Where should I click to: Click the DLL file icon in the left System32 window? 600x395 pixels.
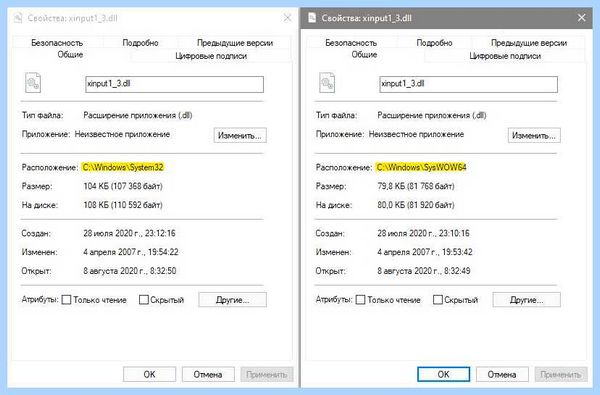pos(33,82)
